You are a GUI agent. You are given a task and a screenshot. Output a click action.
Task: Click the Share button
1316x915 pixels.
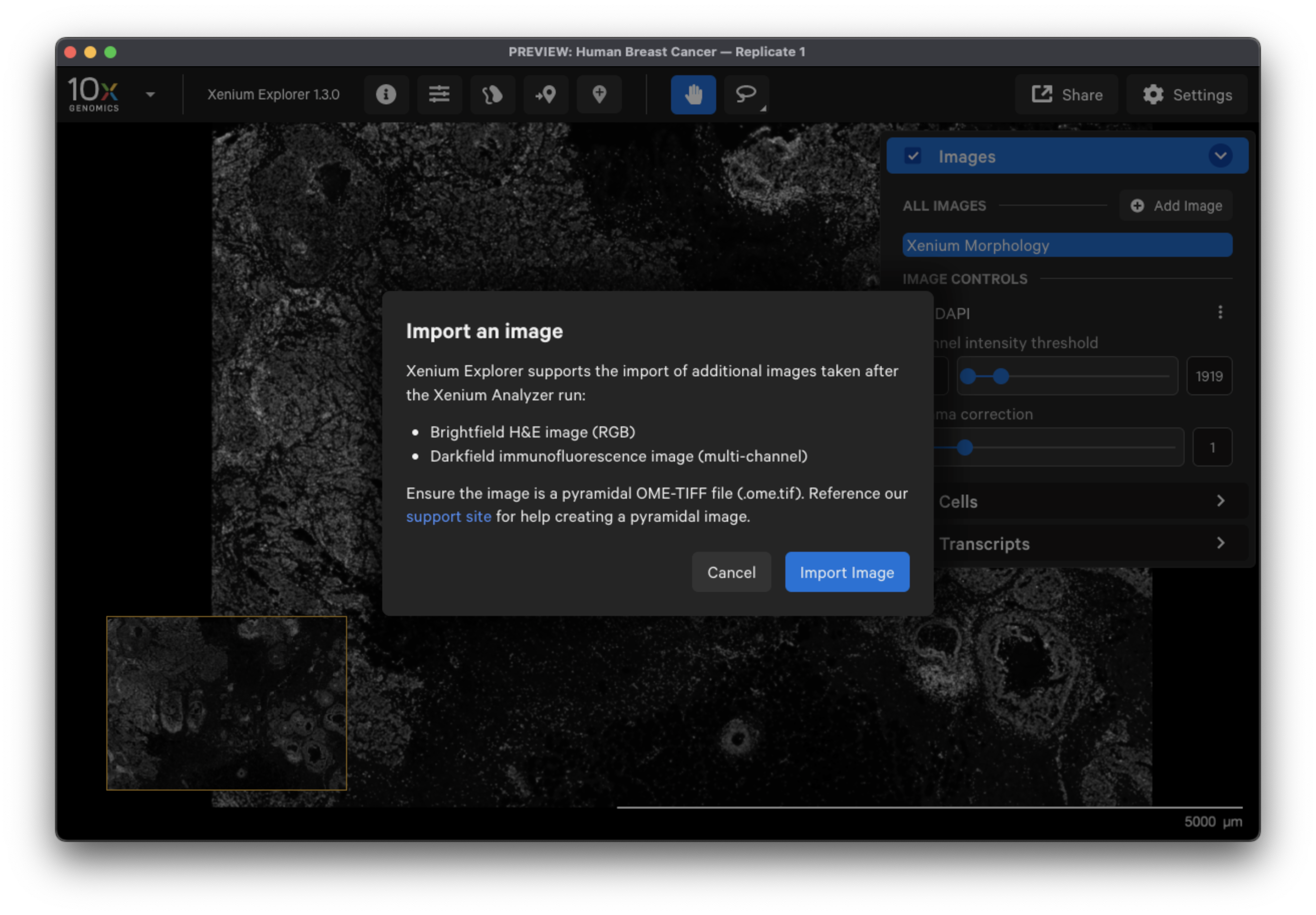(1067, 95)
